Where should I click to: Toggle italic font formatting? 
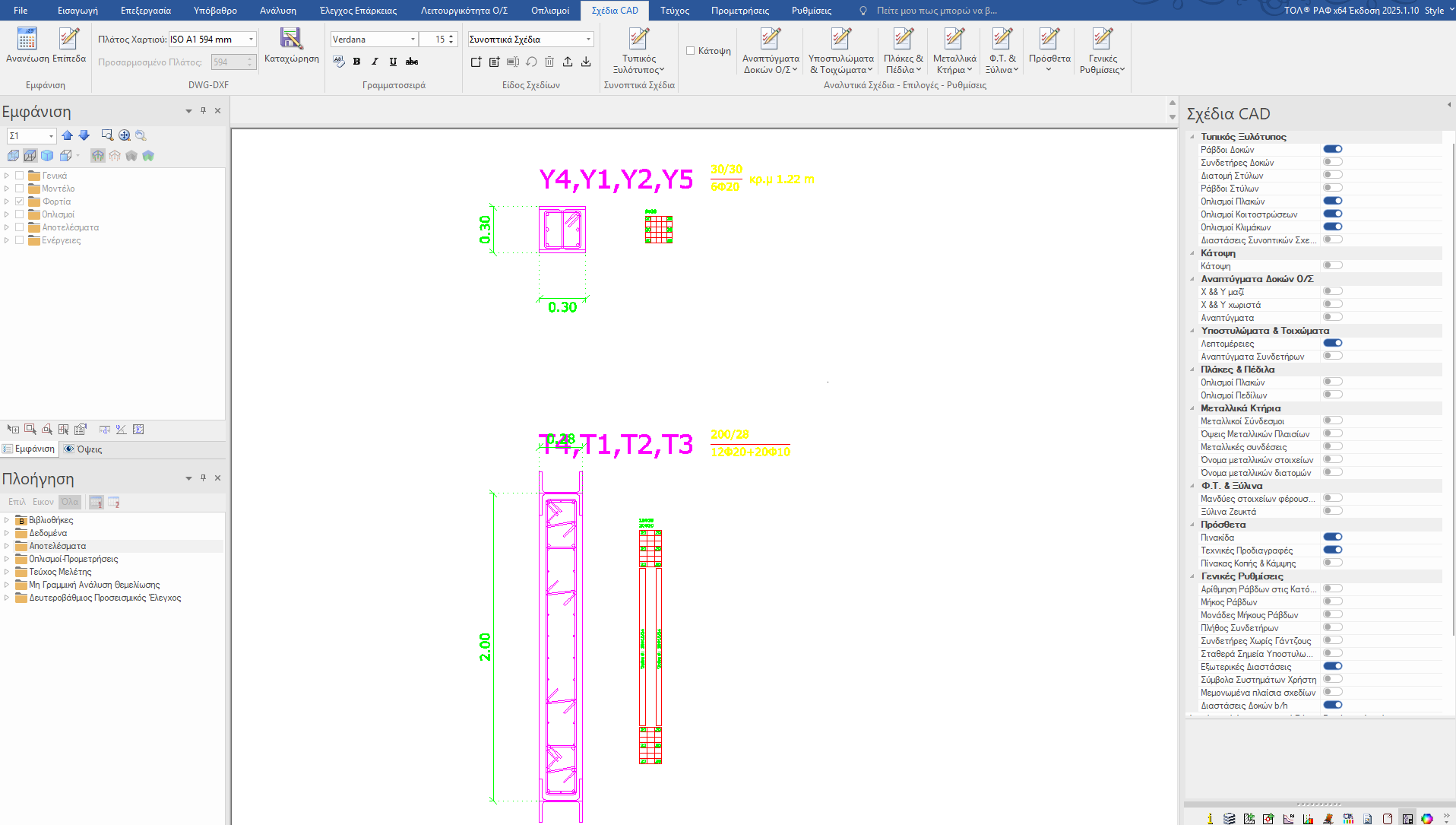tap(375, 62)
